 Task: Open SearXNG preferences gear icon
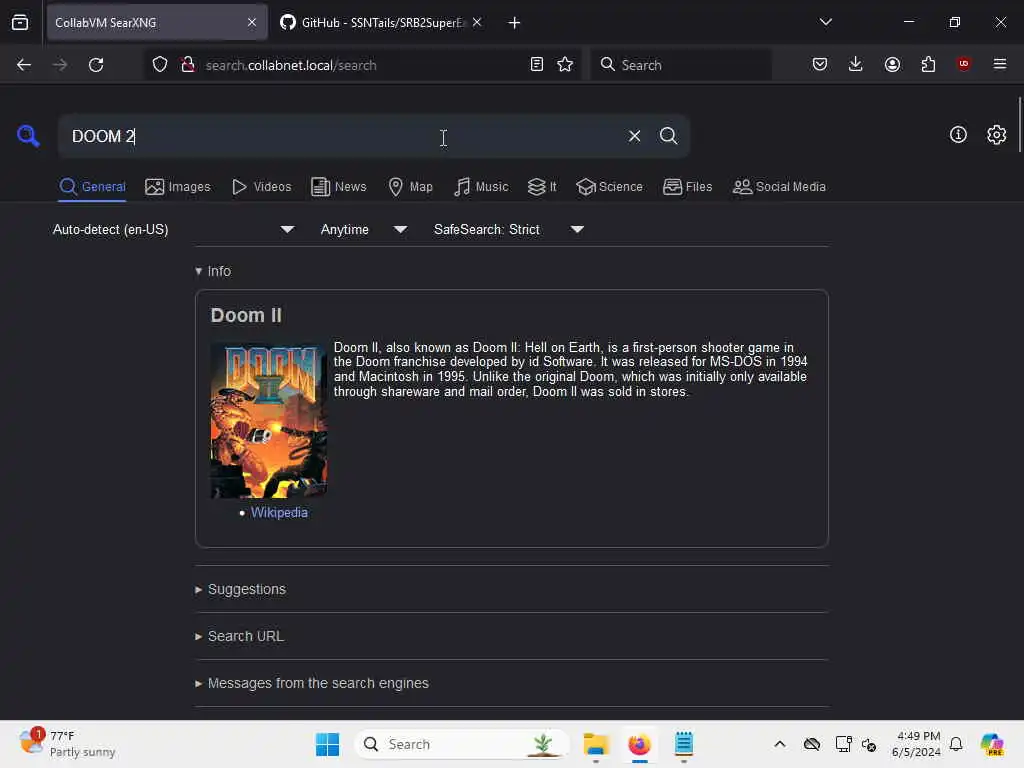pyautogui.click(x=996, y=135)
